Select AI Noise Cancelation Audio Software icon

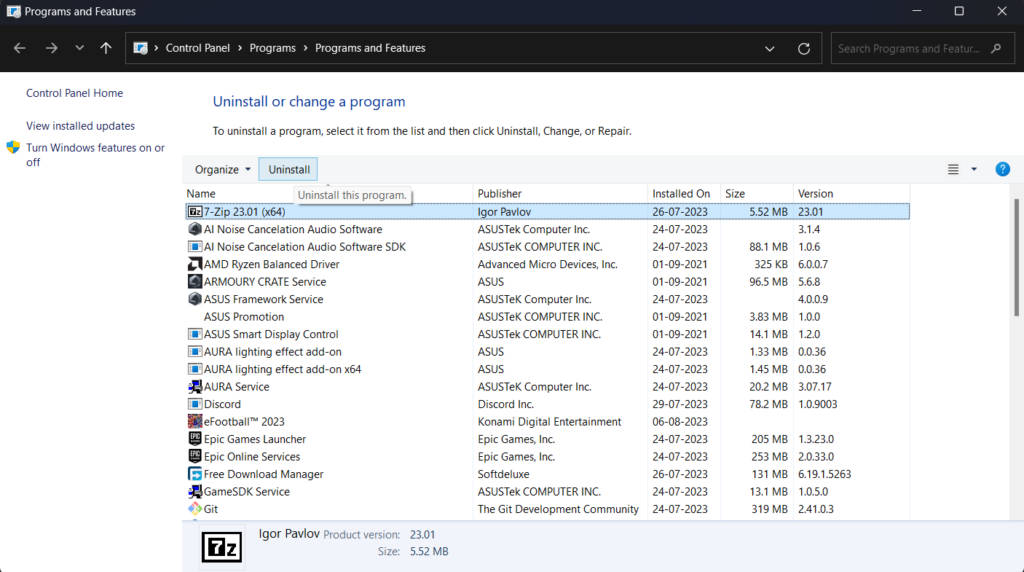point(195,229)
